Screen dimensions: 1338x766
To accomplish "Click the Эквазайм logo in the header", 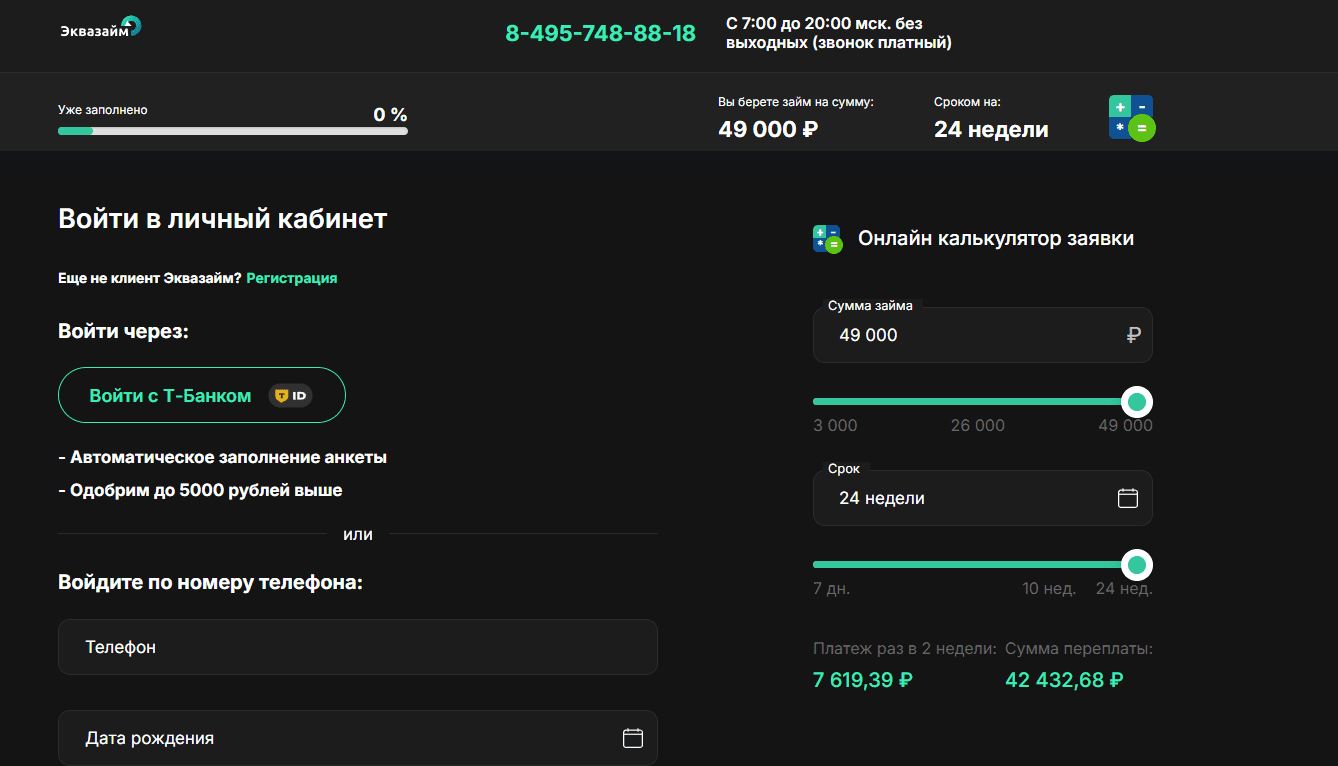I will pyautogui.click(x=100, y=27).
